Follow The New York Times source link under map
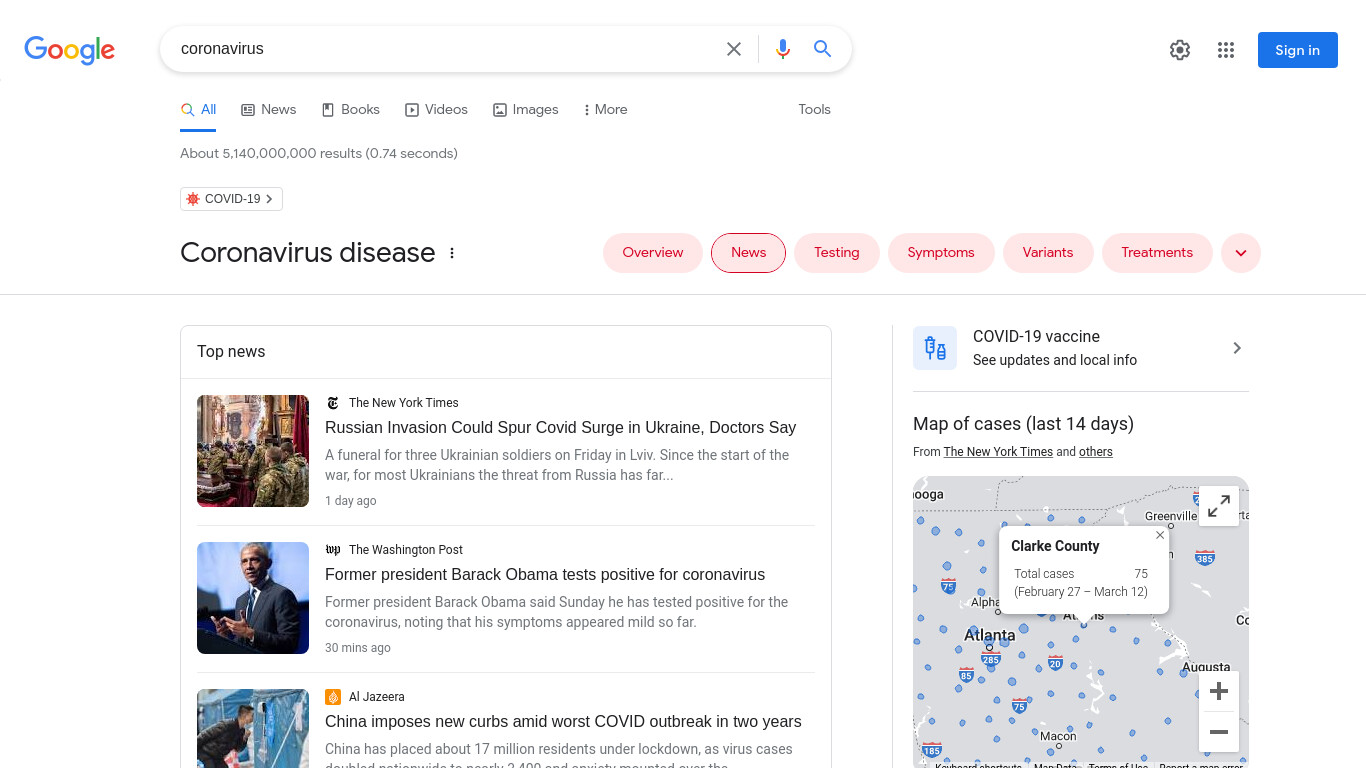This screenshot has width=1366, height=768. coord(998,452)
